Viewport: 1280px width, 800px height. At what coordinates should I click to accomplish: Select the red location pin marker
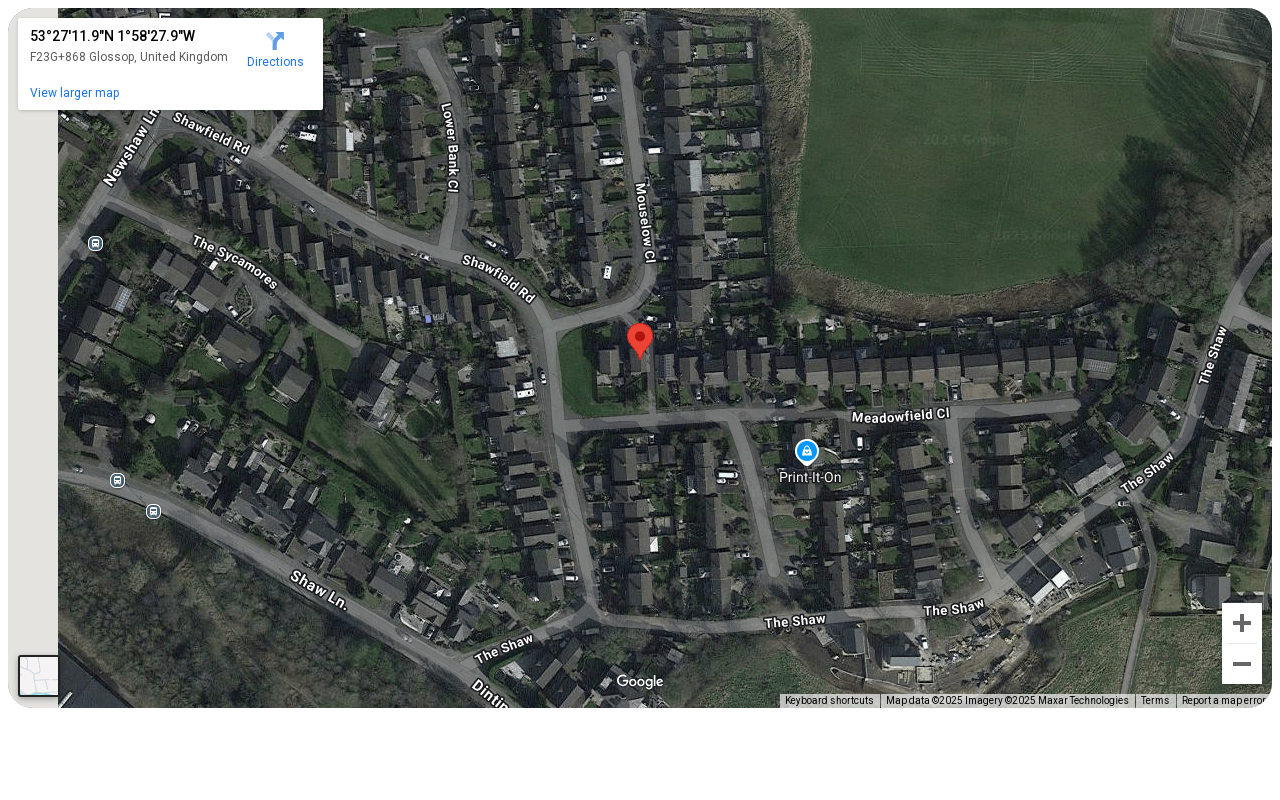(x=640, y=341)
